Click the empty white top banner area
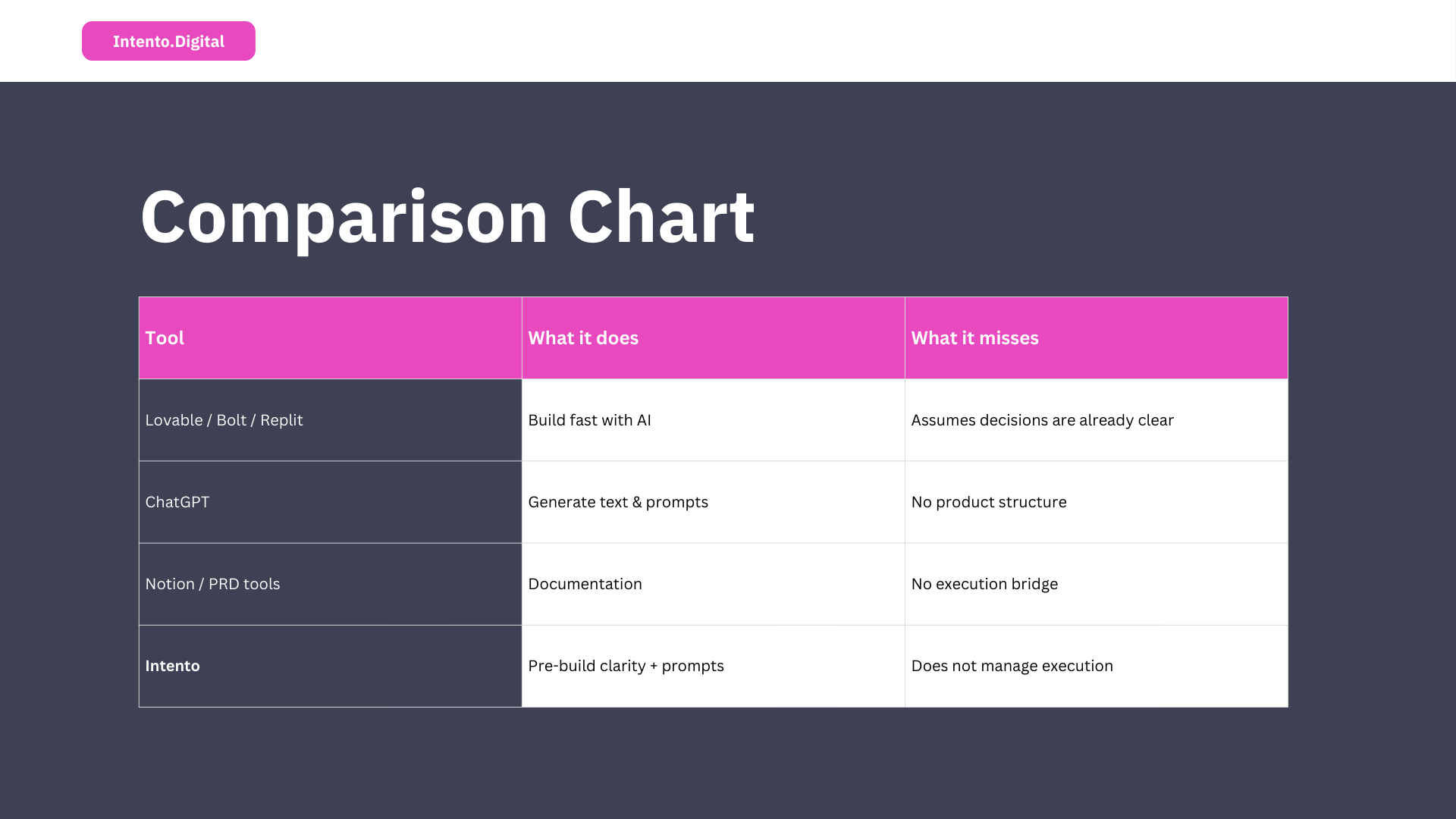The width and height of the screenshot is (1456, 819). [834, 41]
